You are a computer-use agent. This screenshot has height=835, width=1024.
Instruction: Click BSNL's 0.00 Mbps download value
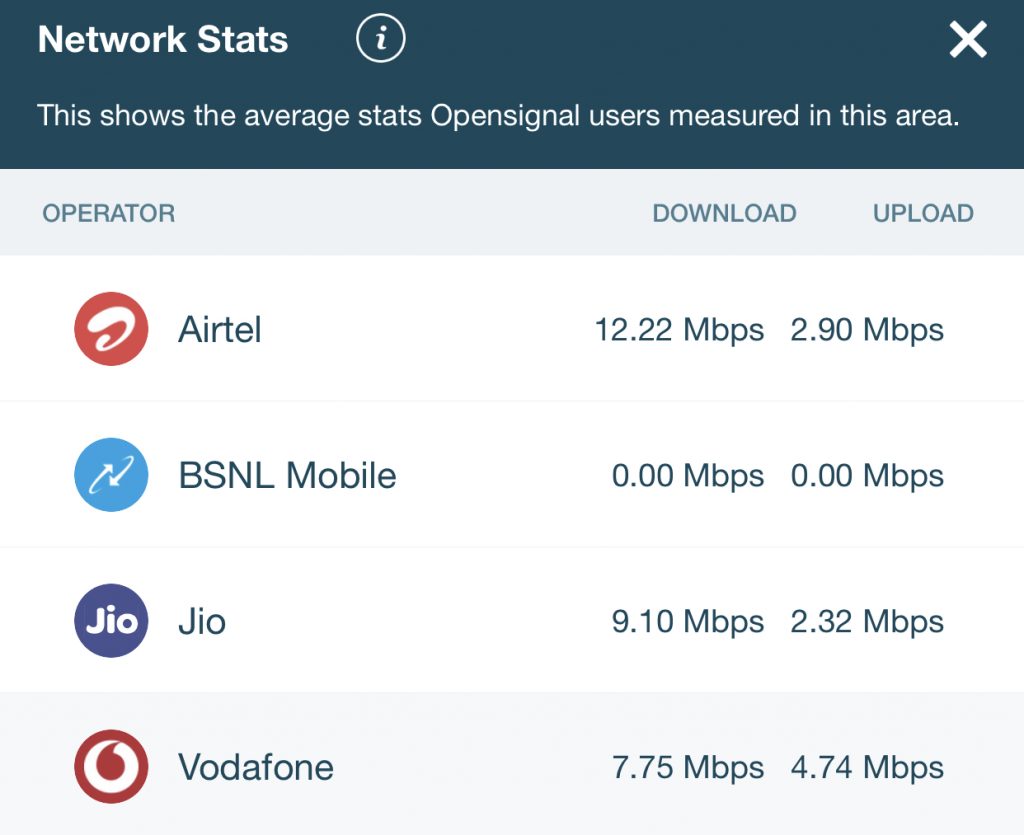pyautogui.click(x=688, y=476)
